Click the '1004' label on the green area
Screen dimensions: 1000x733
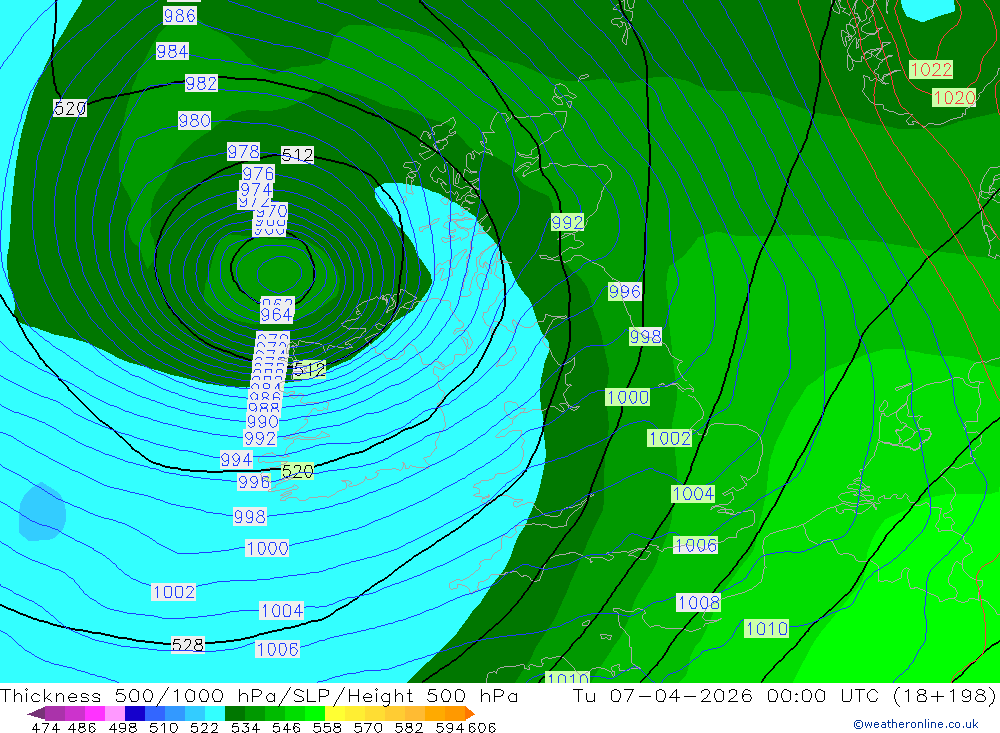(693, 494)
